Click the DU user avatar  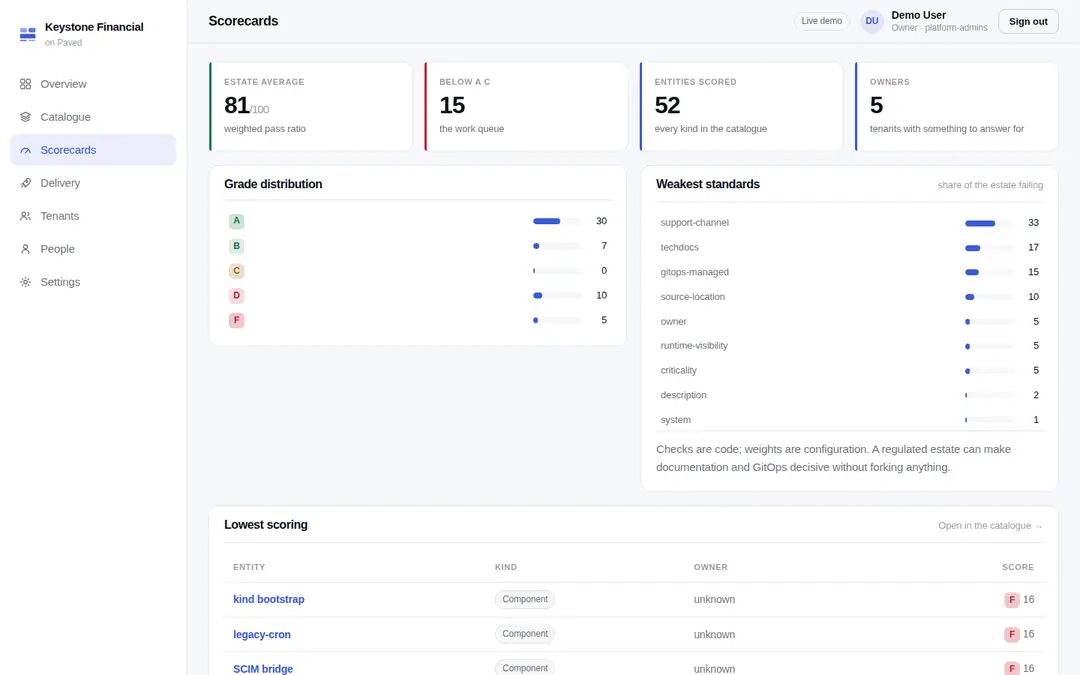click(x=872, y=21)
